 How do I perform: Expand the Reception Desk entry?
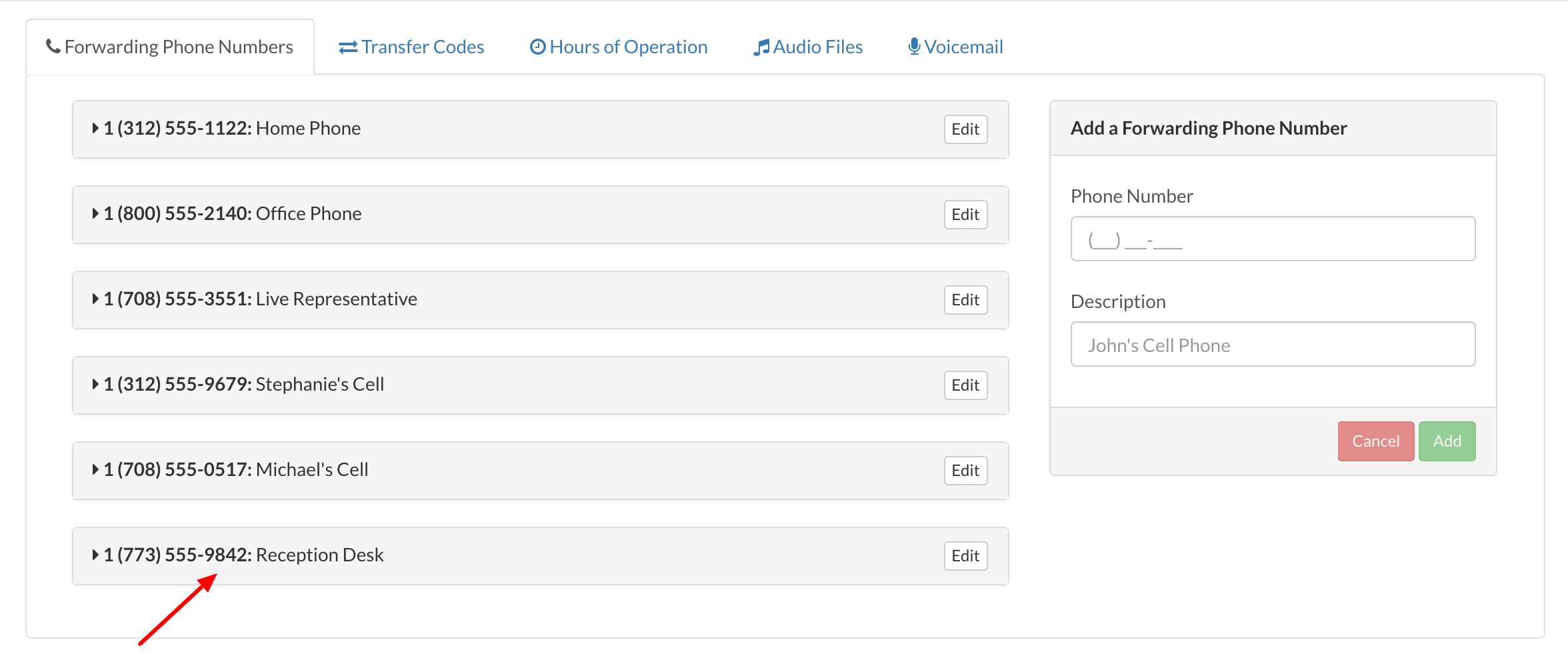[x=95, y=555]
